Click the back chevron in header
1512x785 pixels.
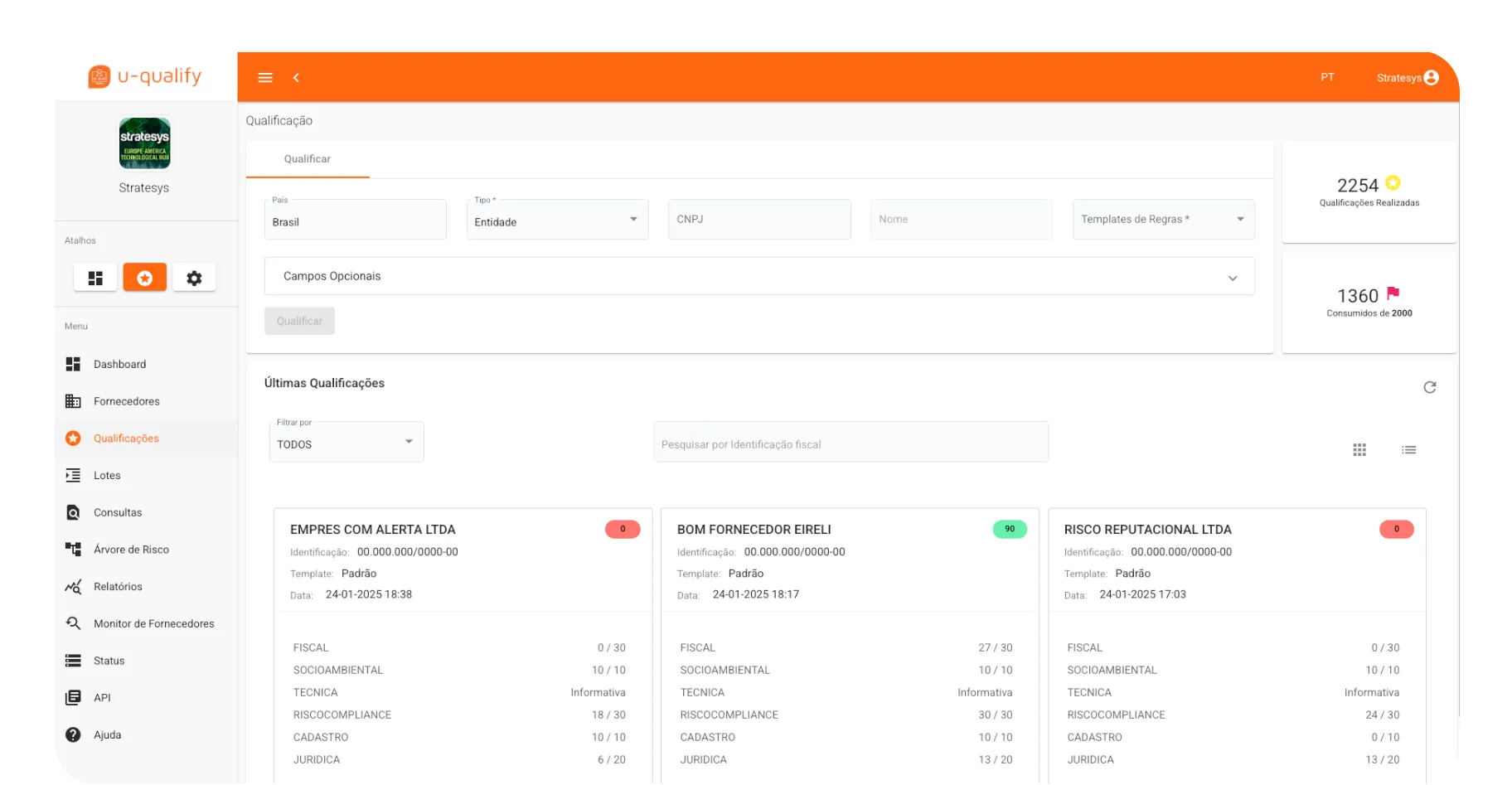pyautogui.click(x=296, y=78)
